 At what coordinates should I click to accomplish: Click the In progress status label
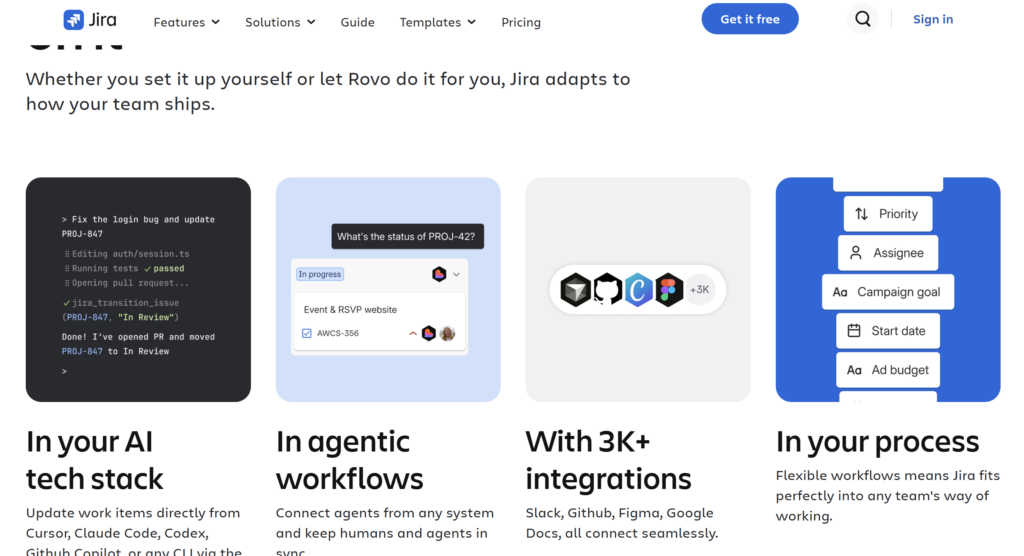click(320, 274)
